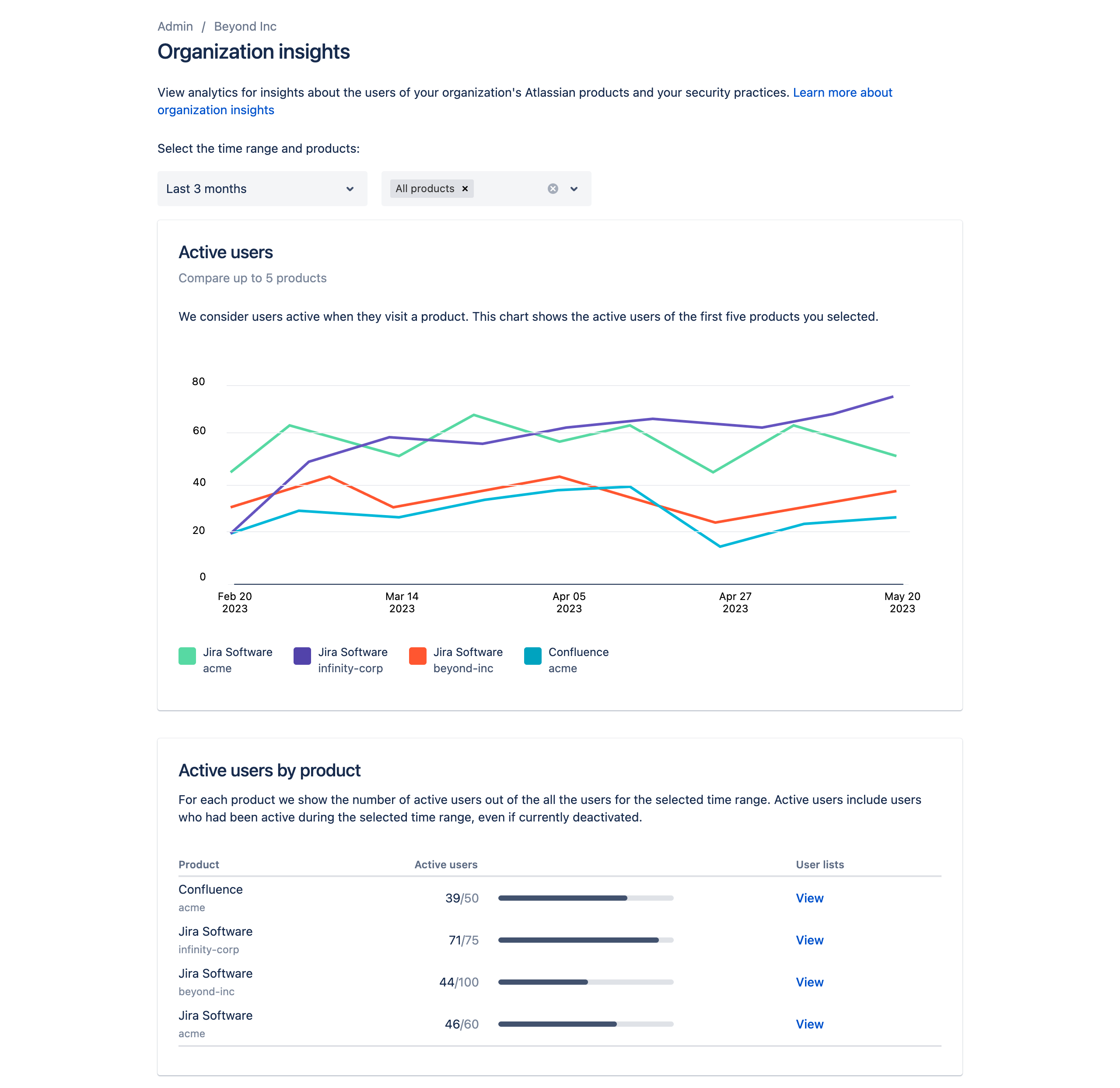View the user list for Jira Software infinity-corp
Screen dimensions: 1120x1088
tap(809, 940)
